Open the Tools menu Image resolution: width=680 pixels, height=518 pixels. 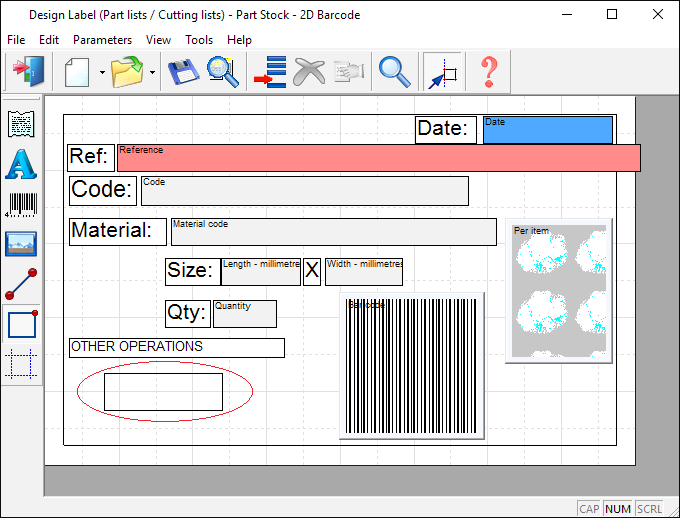click(199, 40)
